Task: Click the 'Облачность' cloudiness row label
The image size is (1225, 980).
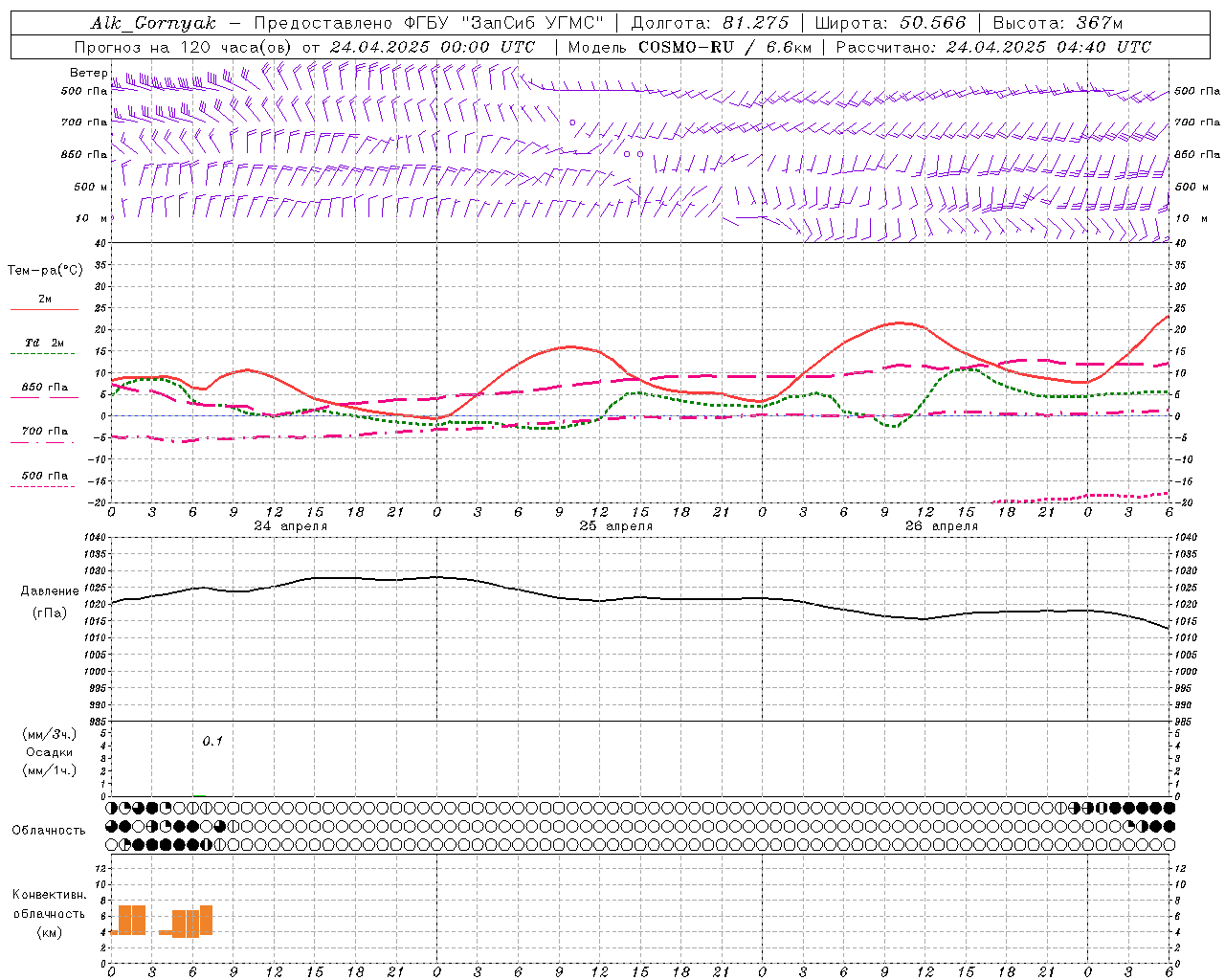Action: pos(49,831)
